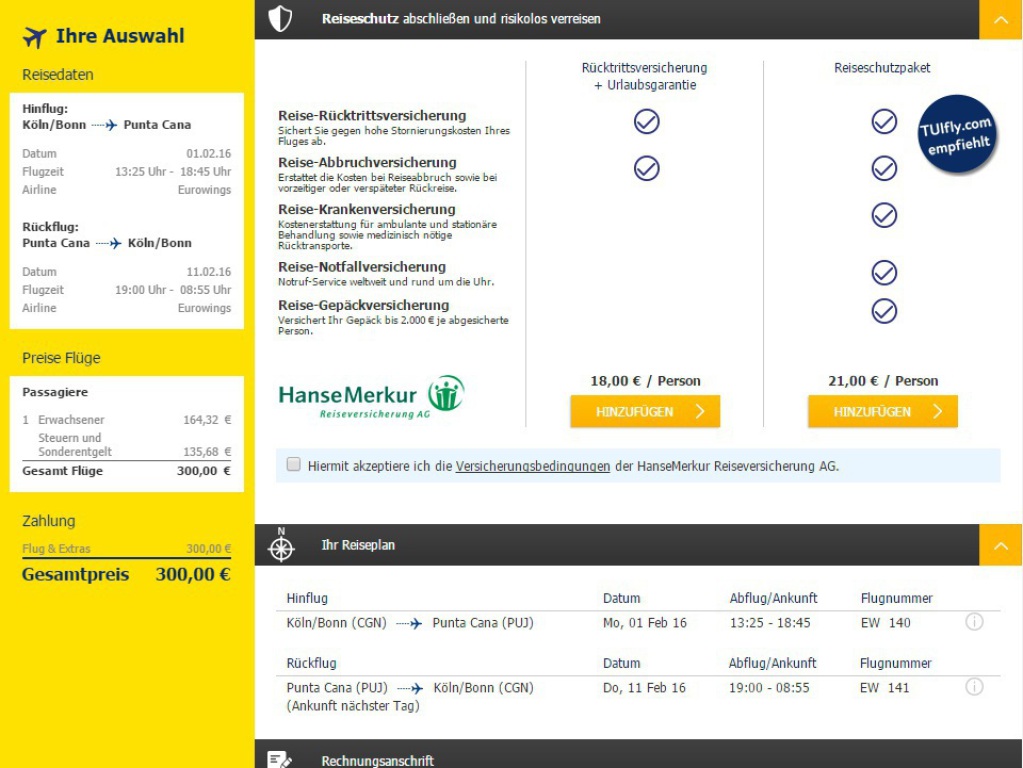The image size is (1023, 768).
Task: Click the edit icon beside Rechnungsanschrift
Action: [x=281, y=760]
